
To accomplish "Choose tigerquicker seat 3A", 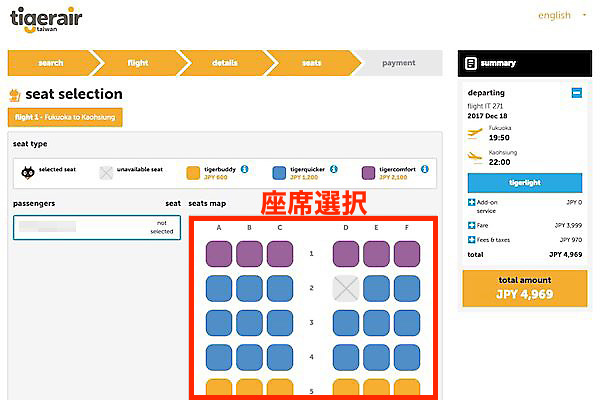I will tap(219, 323).
